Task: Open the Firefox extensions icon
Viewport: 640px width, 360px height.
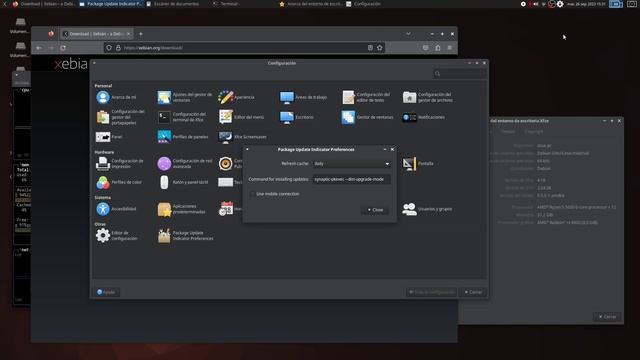Action: 438,48
